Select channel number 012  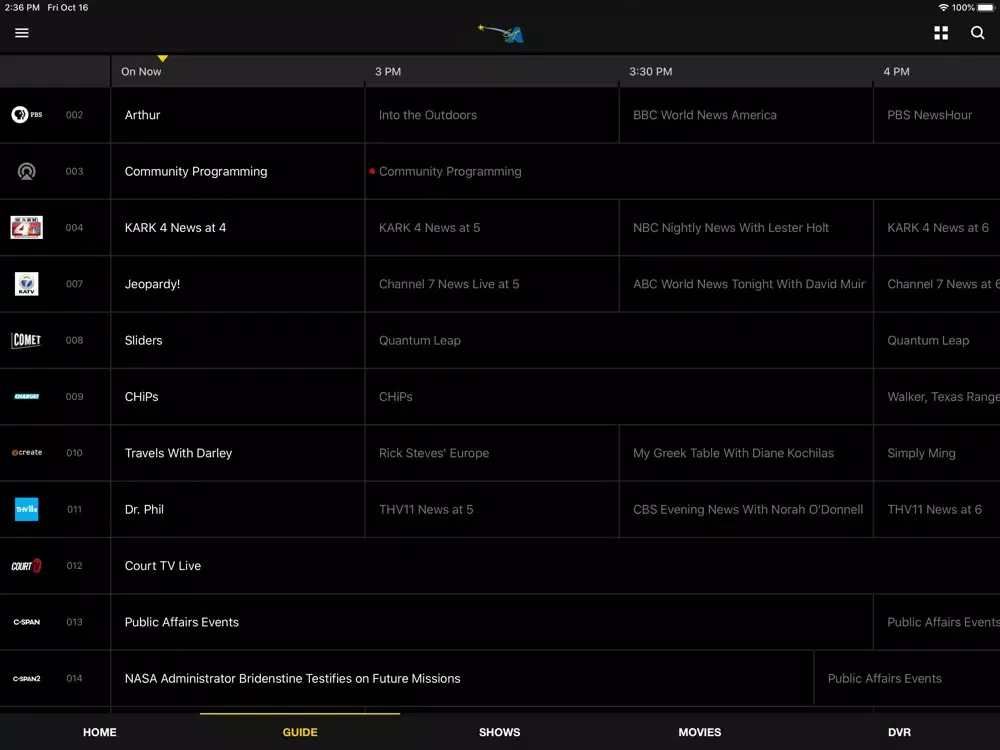[x=74, y=566]
